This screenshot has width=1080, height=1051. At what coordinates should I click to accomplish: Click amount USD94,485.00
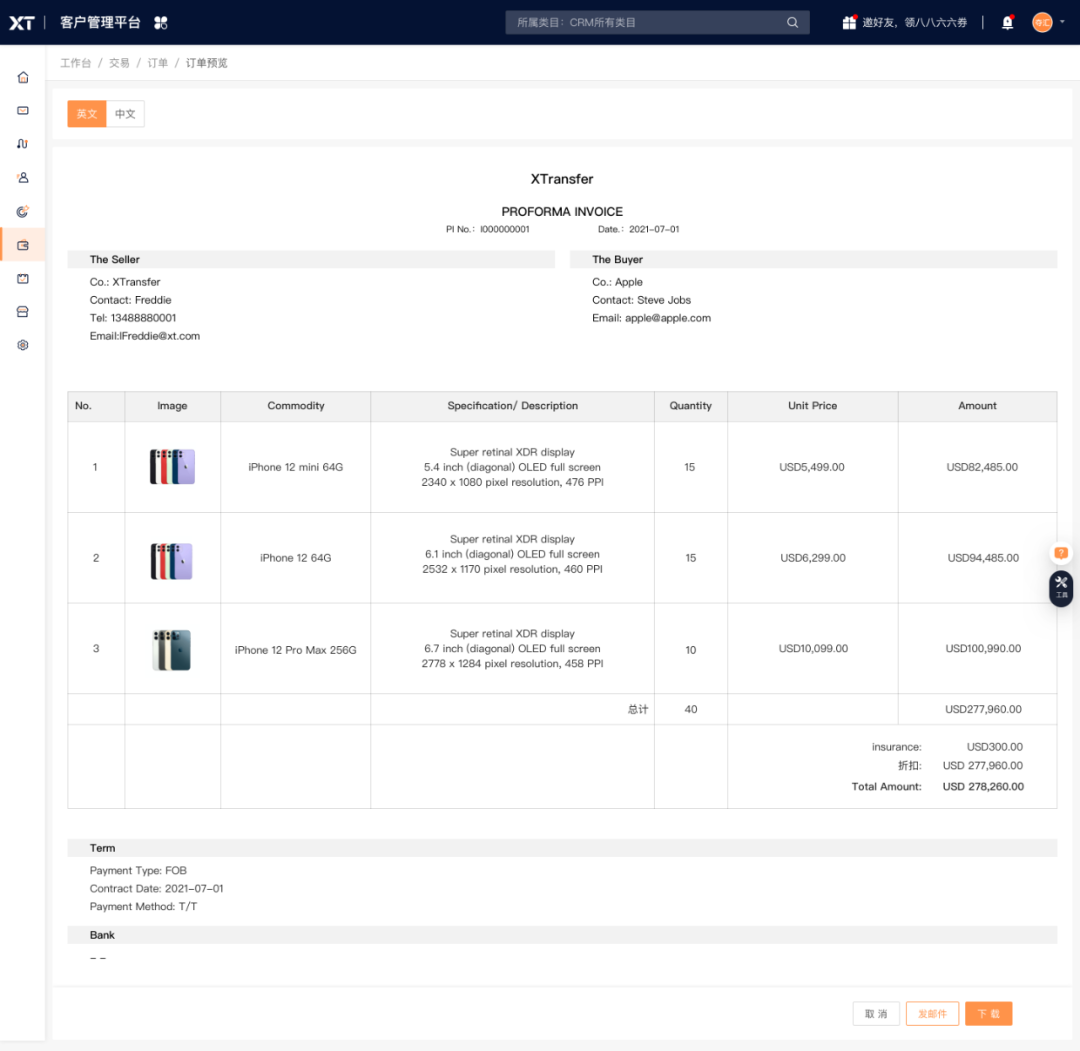click(983, 558)
